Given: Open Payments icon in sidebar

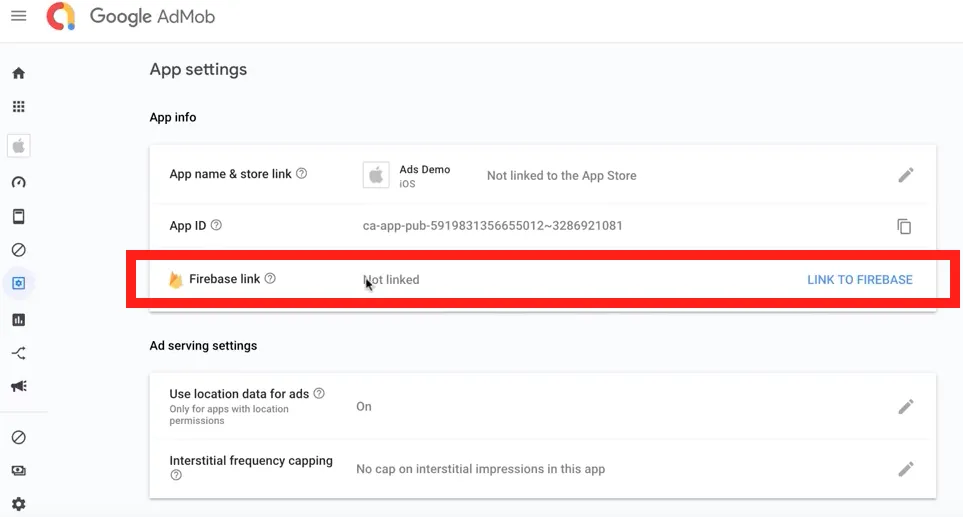Looking at the screenshot, I should point(18,471).
